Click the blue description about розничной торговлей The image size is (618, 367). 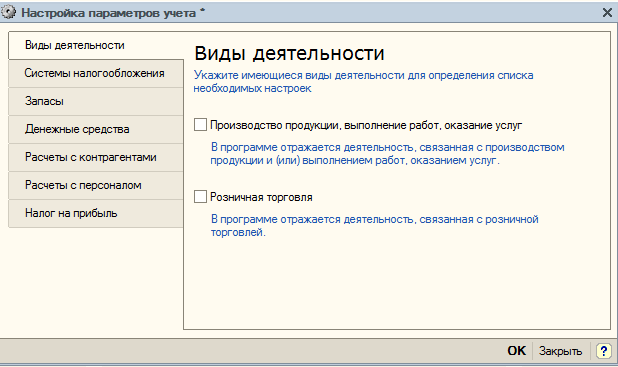point(374,225)
